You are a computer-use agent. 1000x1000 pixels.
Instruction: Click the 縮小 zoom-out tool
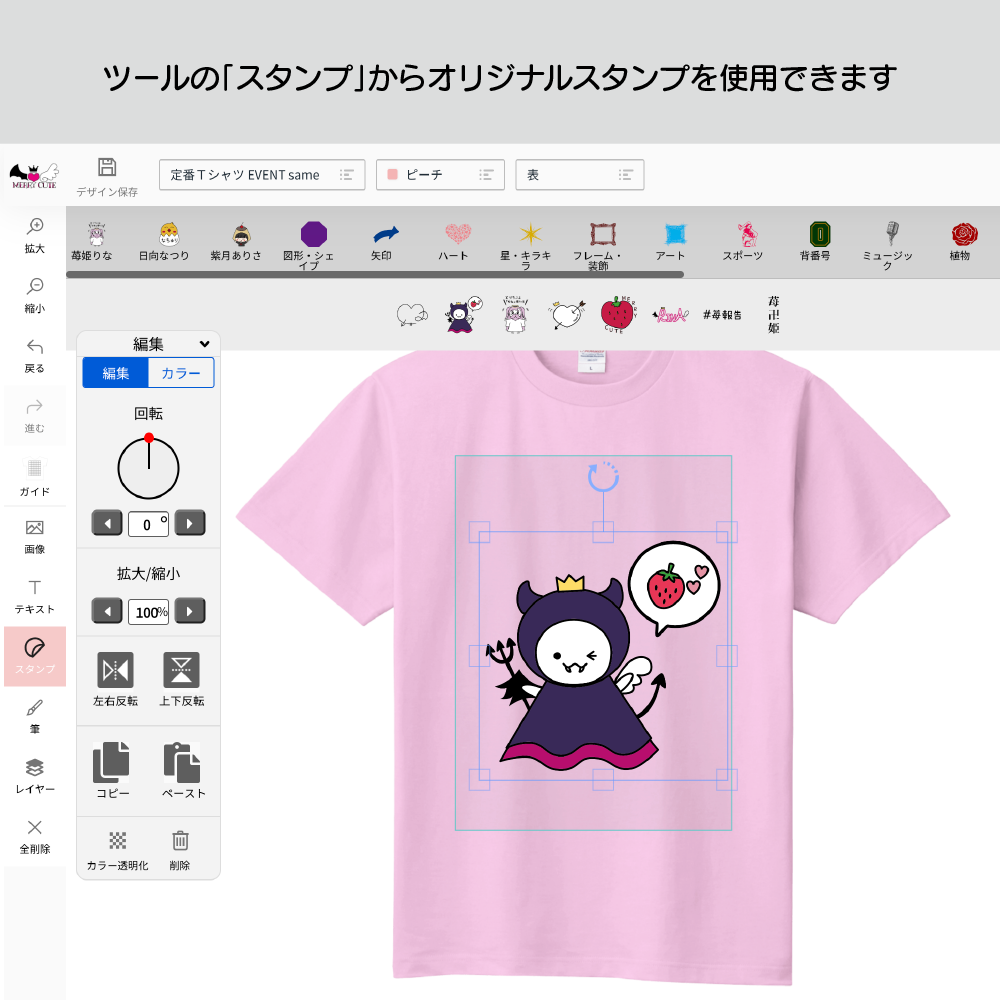click(35, 295)
